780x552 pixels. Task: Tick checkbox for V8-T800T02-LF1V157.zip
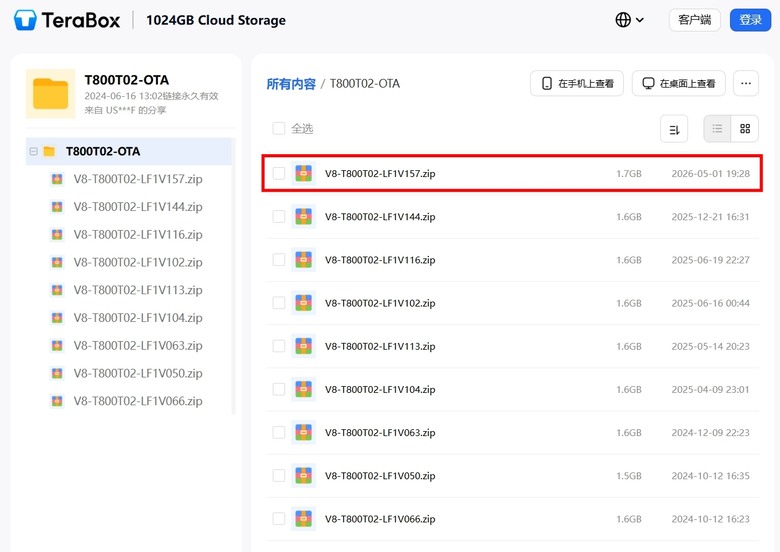pos(279,173)
